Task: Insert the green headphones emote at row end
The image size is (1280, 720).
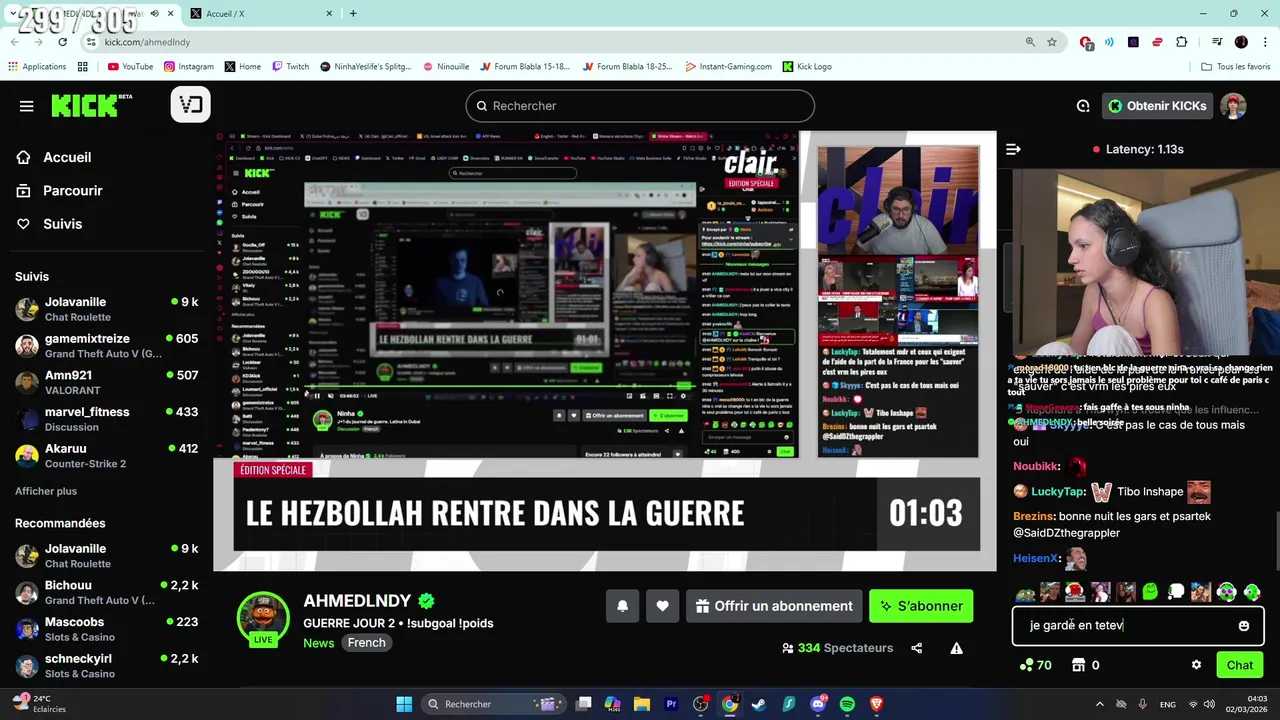Action: (x=1252, y=592)
